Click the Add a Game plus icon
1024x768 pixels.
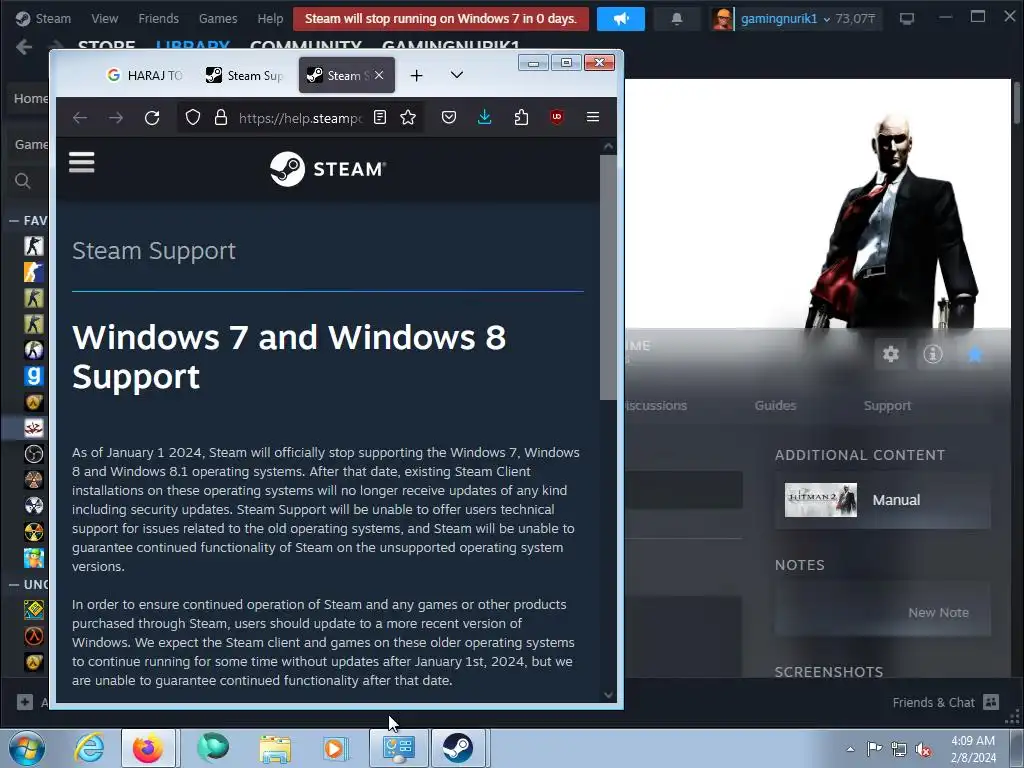[25, 702]
